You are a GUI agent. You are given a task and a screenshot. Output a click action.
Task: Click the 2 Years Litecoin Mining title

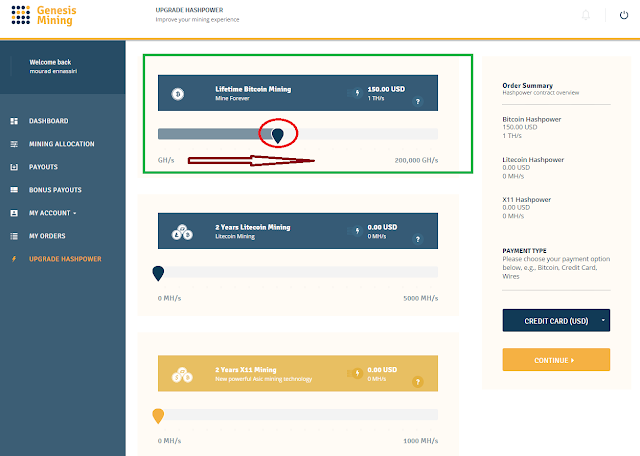click(253, 227)
